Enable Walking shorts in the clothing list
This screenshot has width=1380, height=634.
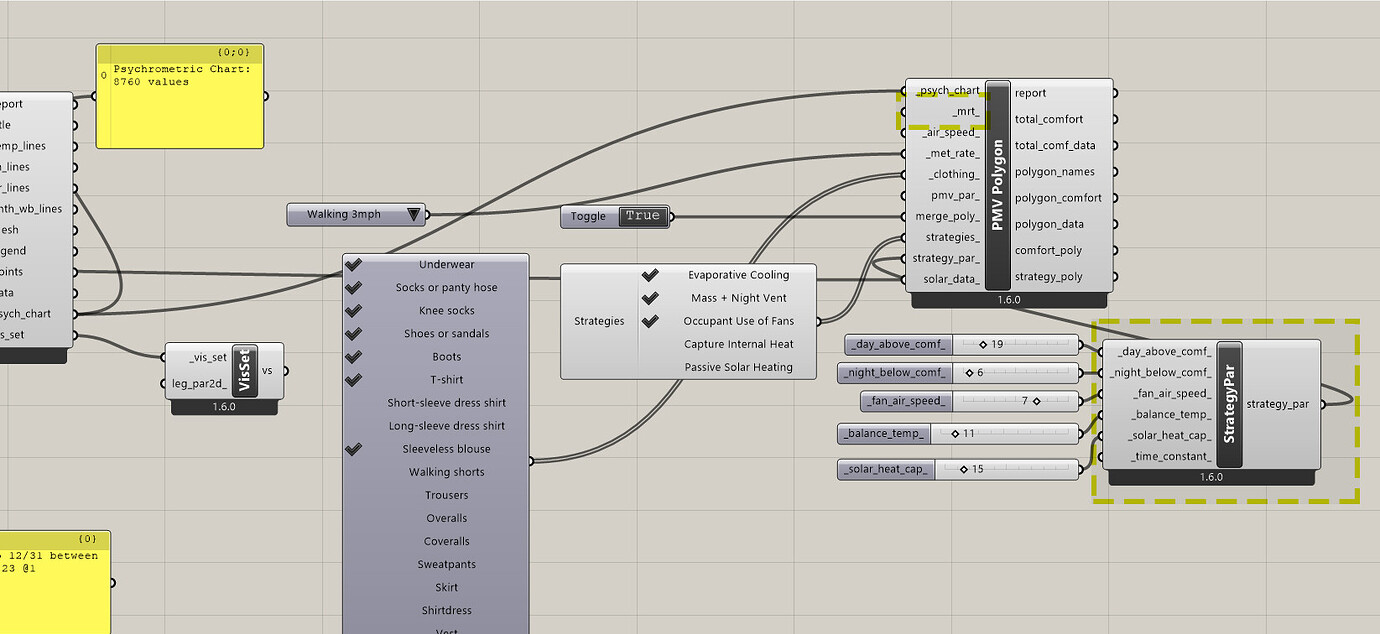(354, 471)
